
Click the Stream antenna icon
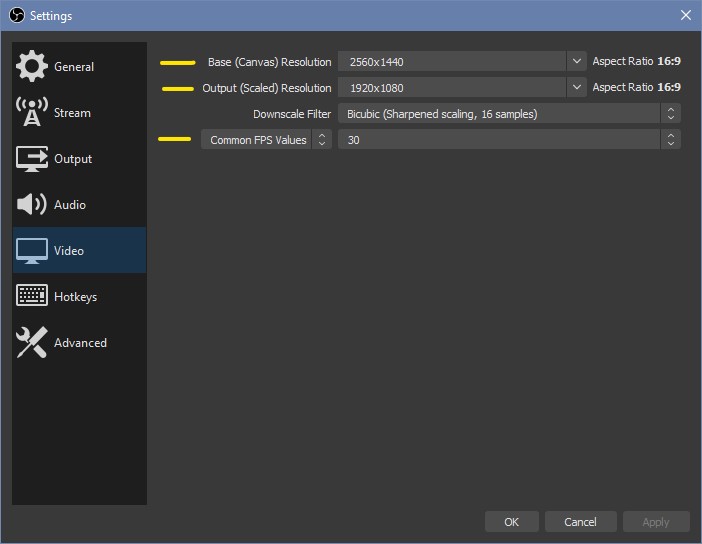31,112
